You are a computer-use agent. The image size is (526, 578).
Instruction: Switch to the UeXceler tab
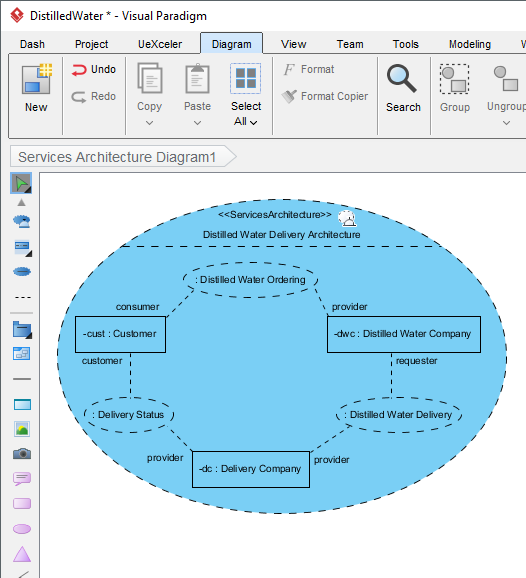pyautogui.click(x=160, y=44)
